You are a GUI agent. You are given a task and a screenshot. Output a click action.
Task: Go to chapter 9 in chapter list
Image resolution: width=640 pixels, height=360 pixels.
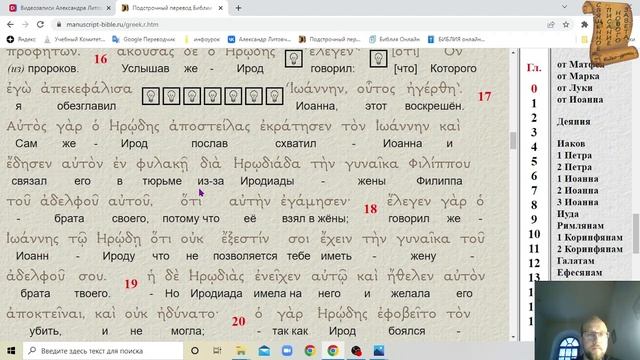coord(534,220)
